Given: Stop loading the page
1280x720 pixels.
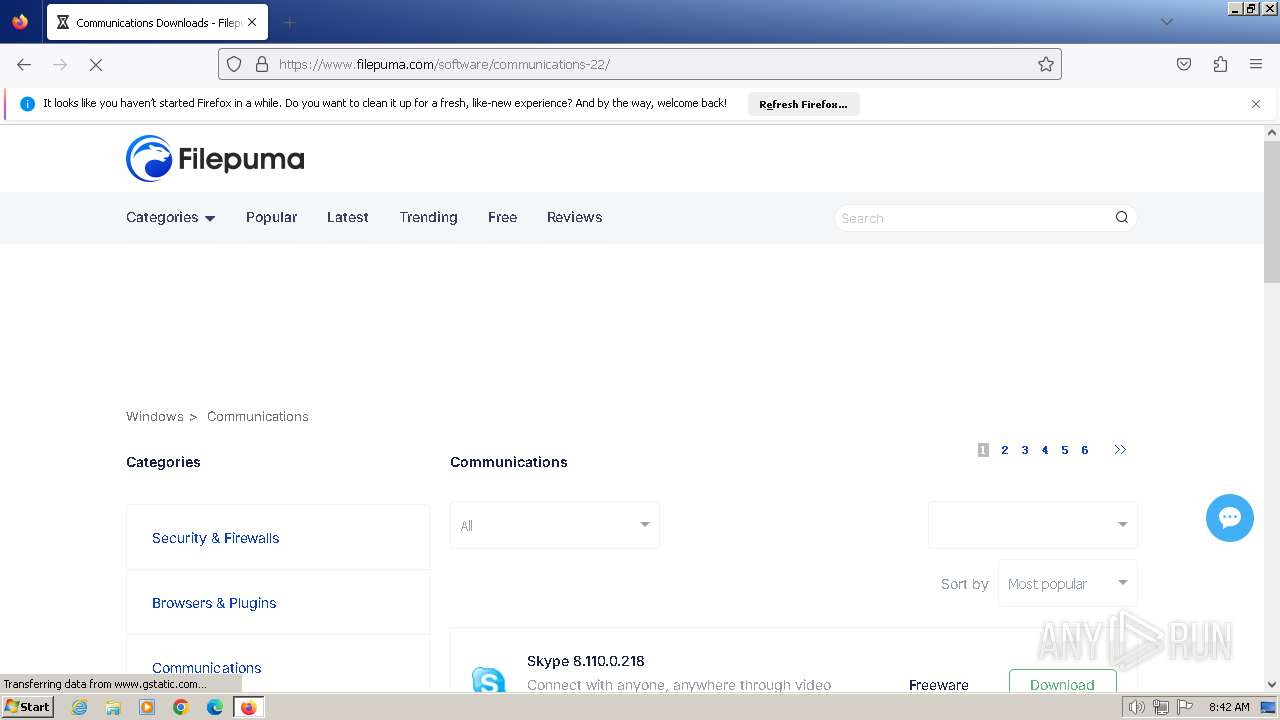Looking at the screenshot, I should [x=96, y=64].
